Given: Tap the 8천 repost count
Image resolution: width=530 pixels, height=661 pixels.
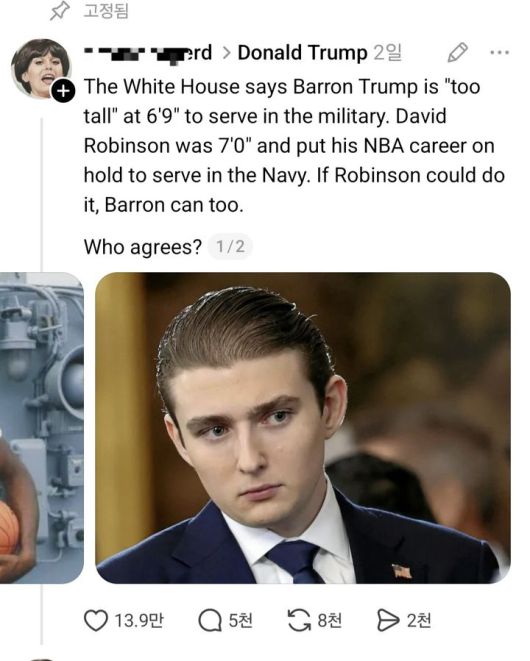Looking at the screenshot, I should [x=330, y=621].
